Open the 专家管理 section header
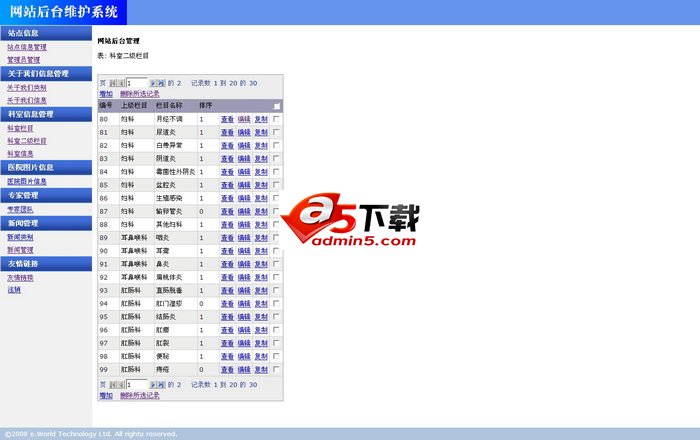700x440 pixels. (46, 195)
